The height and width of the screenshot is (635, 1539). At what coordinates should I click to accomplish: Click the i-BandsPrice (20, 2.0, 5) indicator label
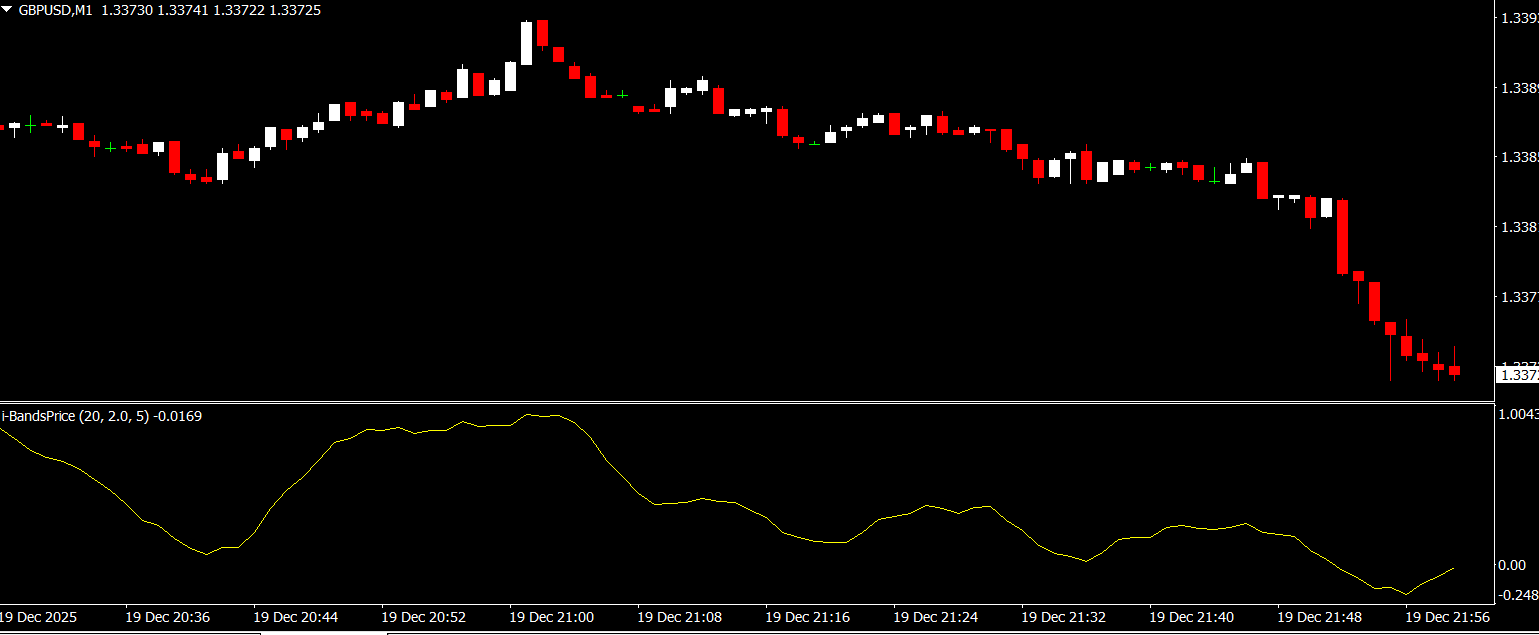click(76, 416)
